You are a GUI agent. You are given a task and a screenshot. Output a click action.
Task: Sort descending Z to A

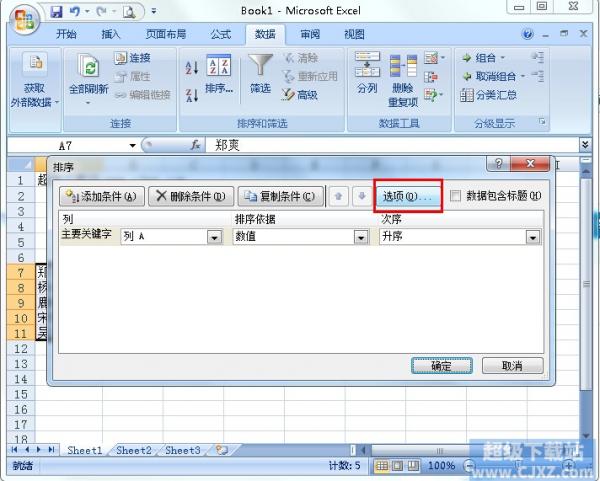click(x=192, y=95)
